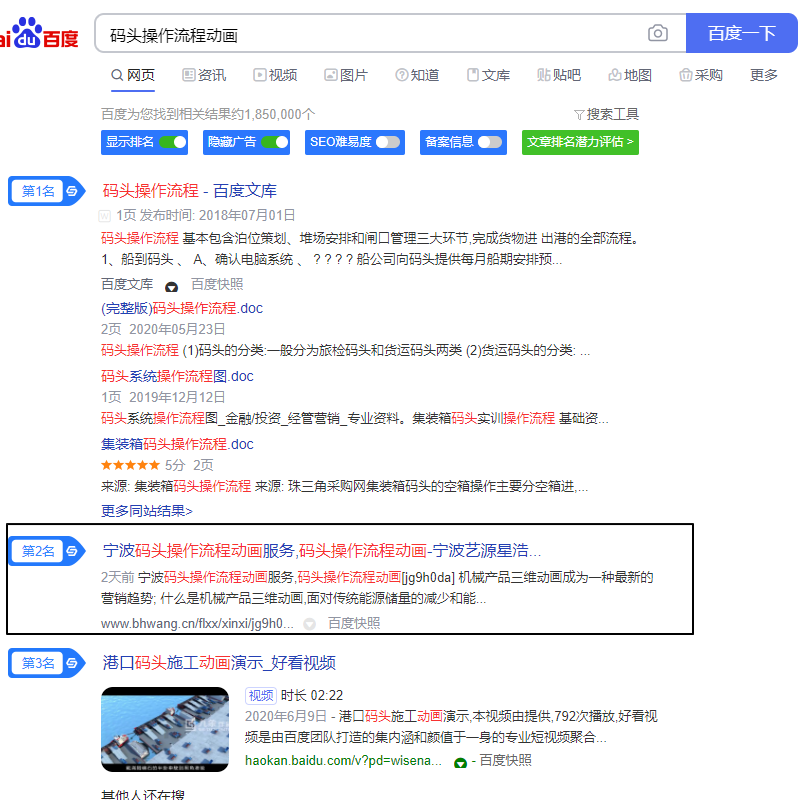Viewport: 800px width, 800px height.
Task: Enable the SEO难易度 switch
Action: click(388, 142)
